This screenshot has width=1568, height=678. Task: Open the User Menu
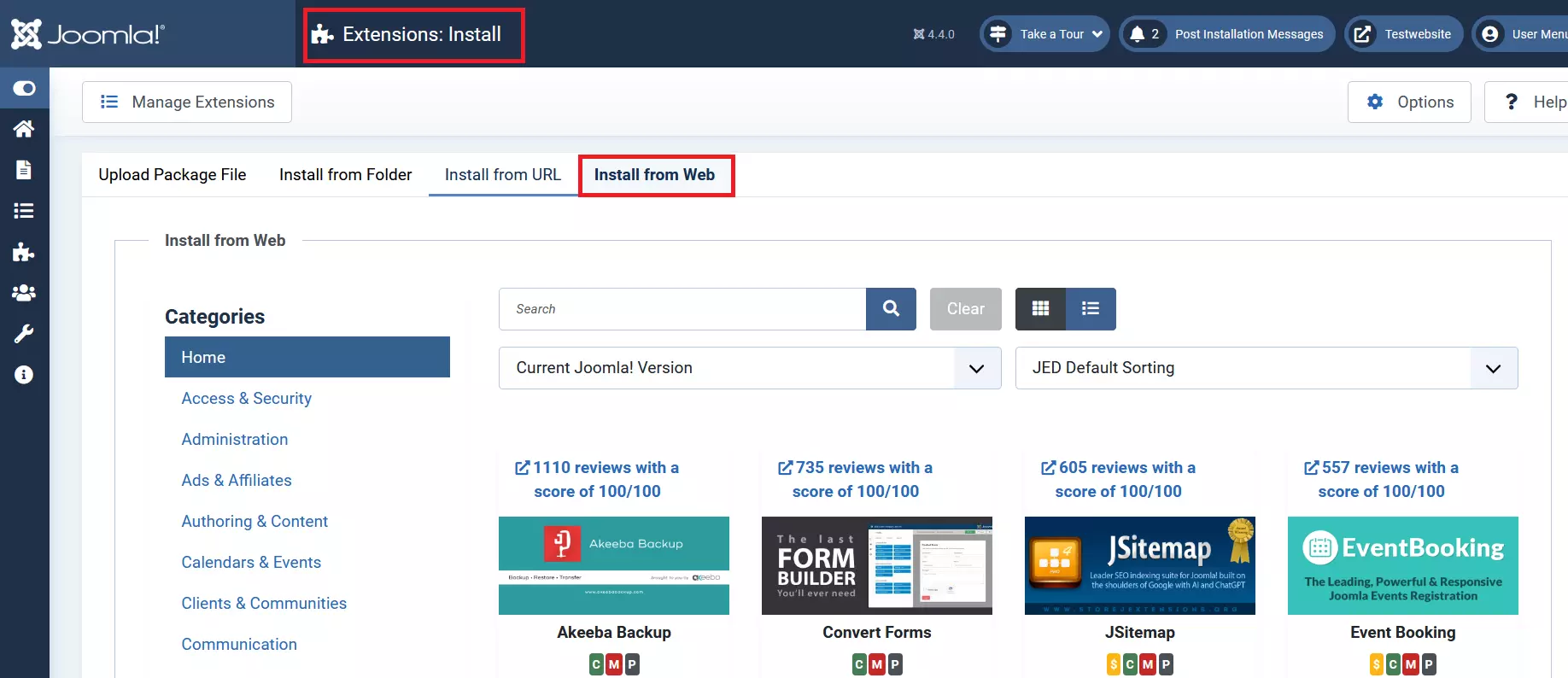coord(1521,34)
